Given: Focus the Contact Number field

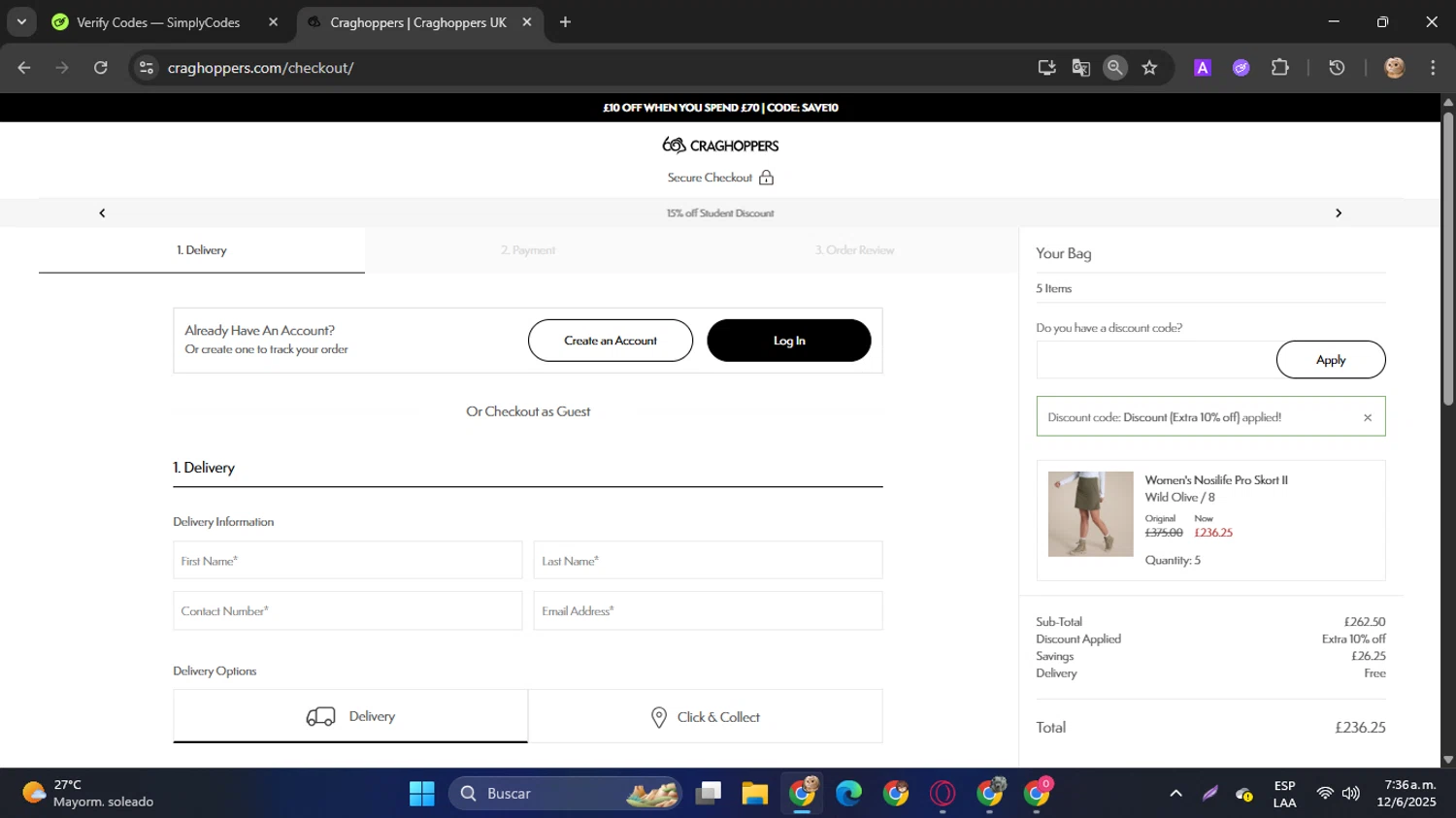Looking at the screenshot, I should (x=347, y=611).
